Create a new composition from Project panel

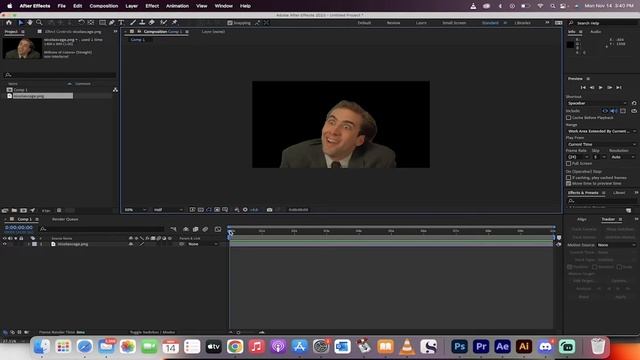(x=23, y=211)
